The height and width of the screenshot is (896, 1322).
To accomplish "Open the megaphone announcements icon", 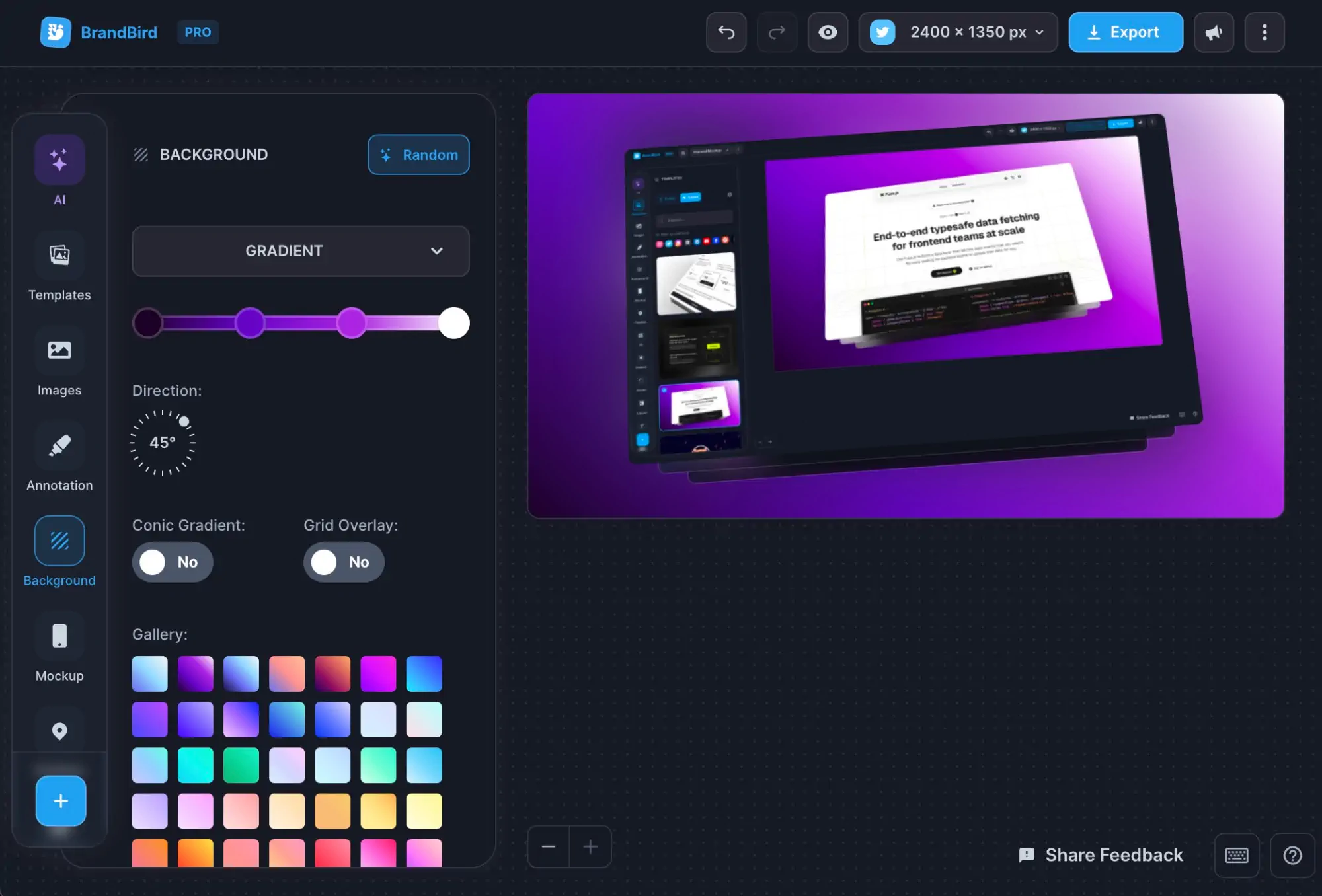I will point(1214,32).
